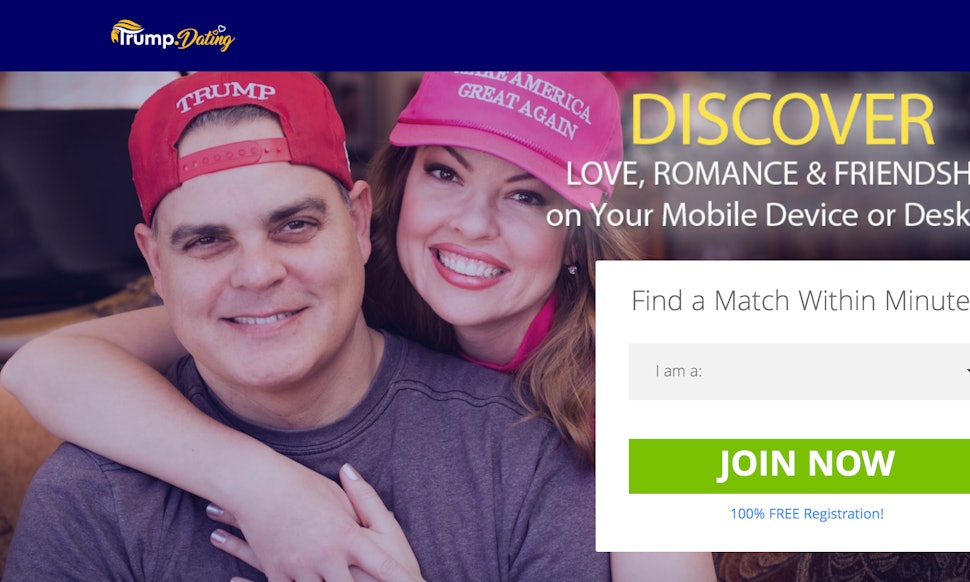Click the white 'Trump' word in logo
The height and width of the screenshot is (582, 970).
[x=146, y=38]
